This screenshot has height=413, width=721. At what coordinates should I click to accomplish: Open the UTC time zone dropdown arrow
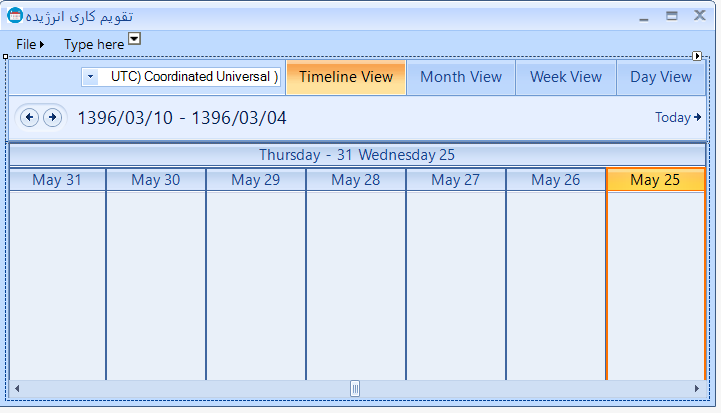(x=90, y=77)
